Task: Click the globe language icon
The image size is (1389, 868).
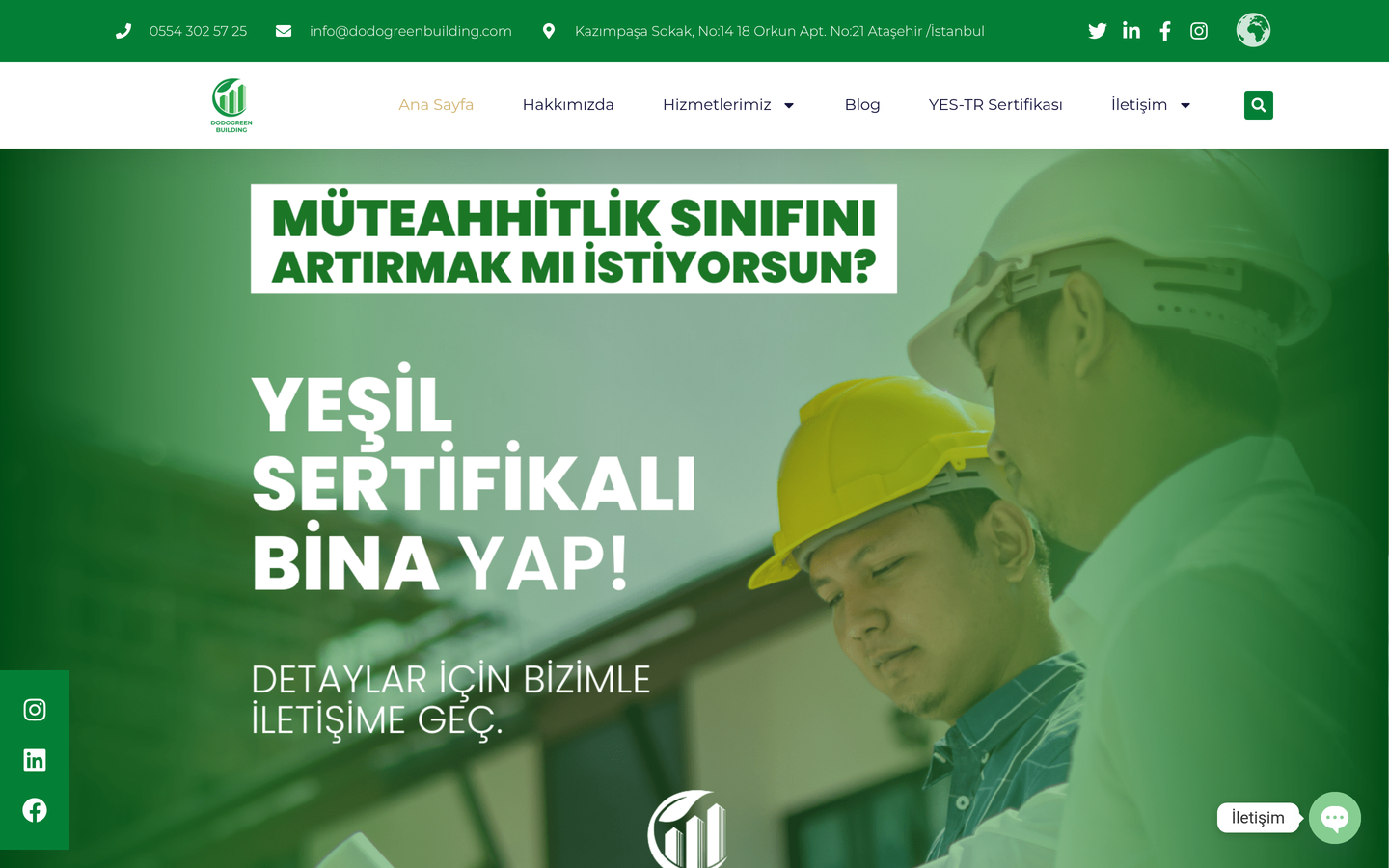Action: [1253, 30]
